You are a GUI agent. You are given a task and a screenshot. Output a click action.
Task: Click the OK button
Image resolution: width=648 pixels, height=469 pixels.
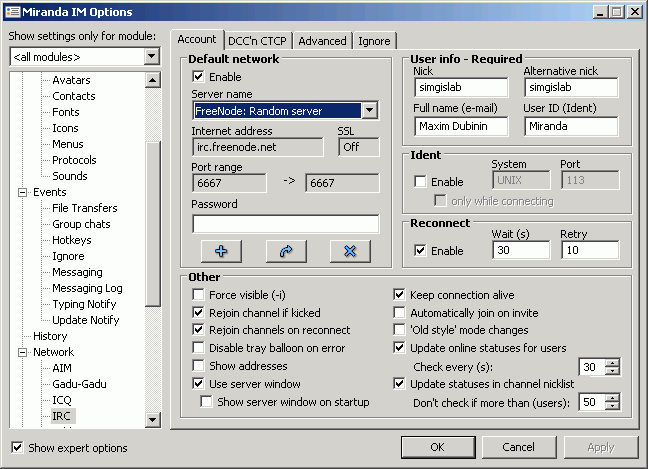click(x=438, y=447)
